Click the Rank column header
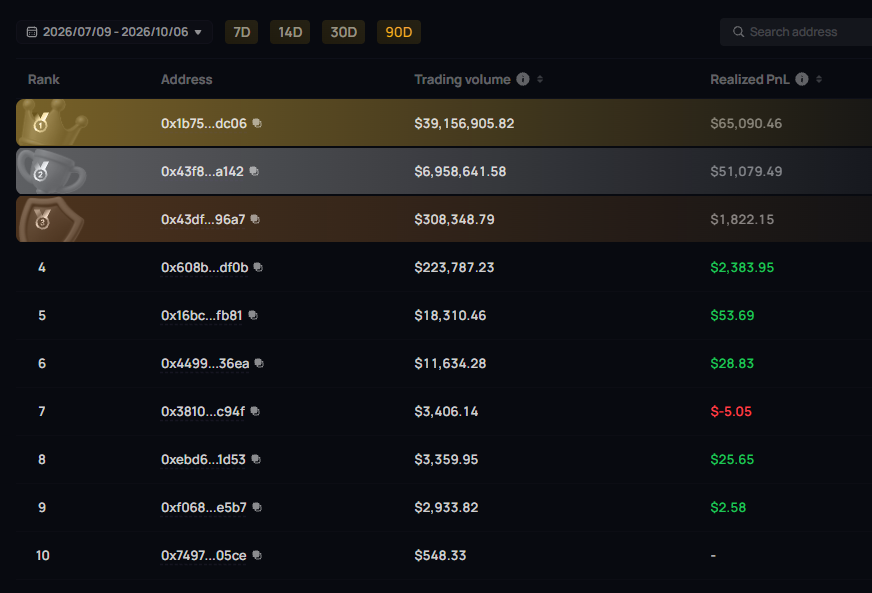 pos(43,80)
